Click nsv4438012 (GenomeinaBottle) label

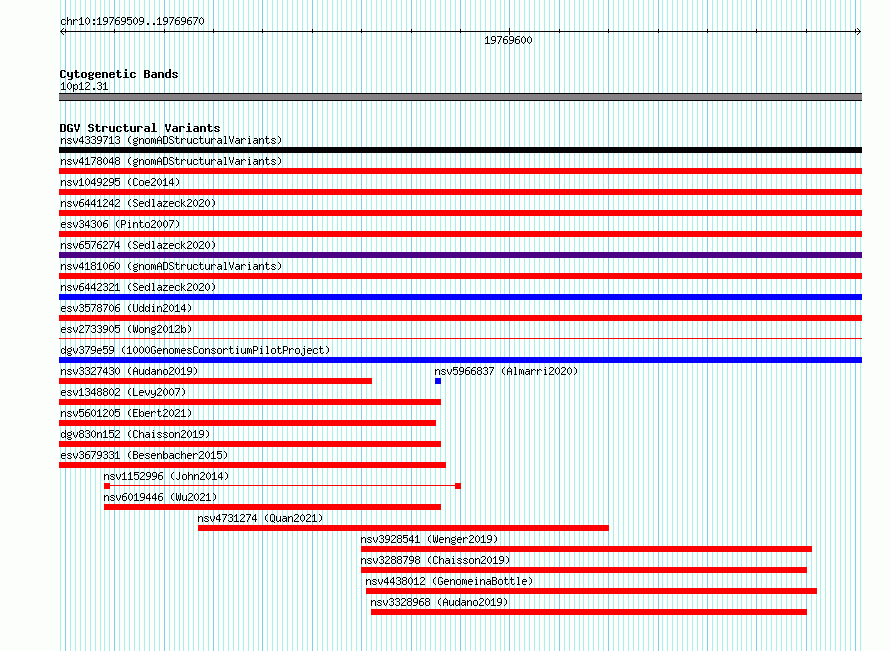tap(449, 581)
